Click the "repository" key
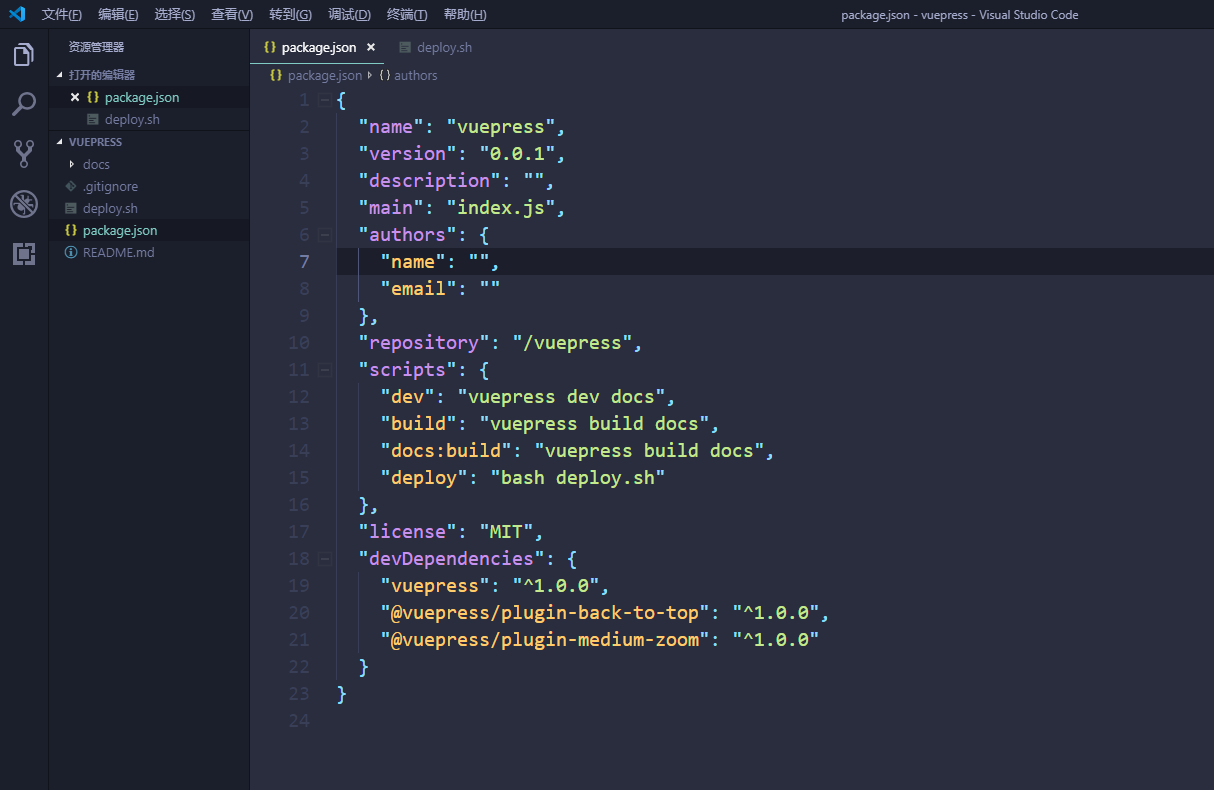The image size is (1214, 790). (x=425, y=343)
